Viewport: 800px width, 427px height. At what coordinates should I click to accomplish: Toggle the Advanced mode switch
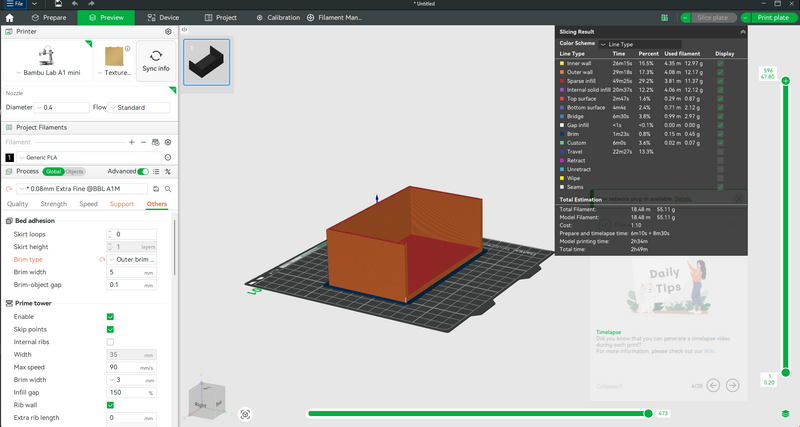pyautogui.click(x=143, y=171)
